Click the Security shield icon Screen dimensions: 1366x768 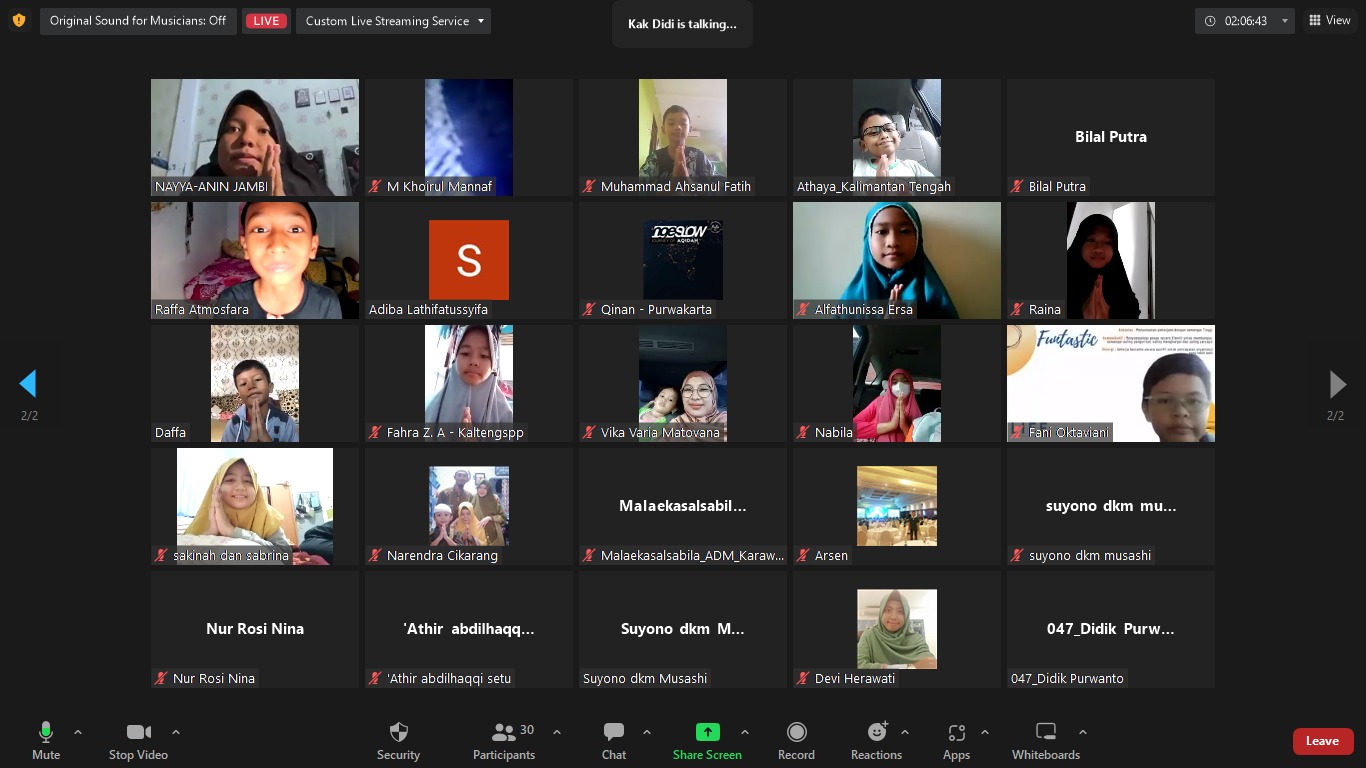[x=398, y=732]
